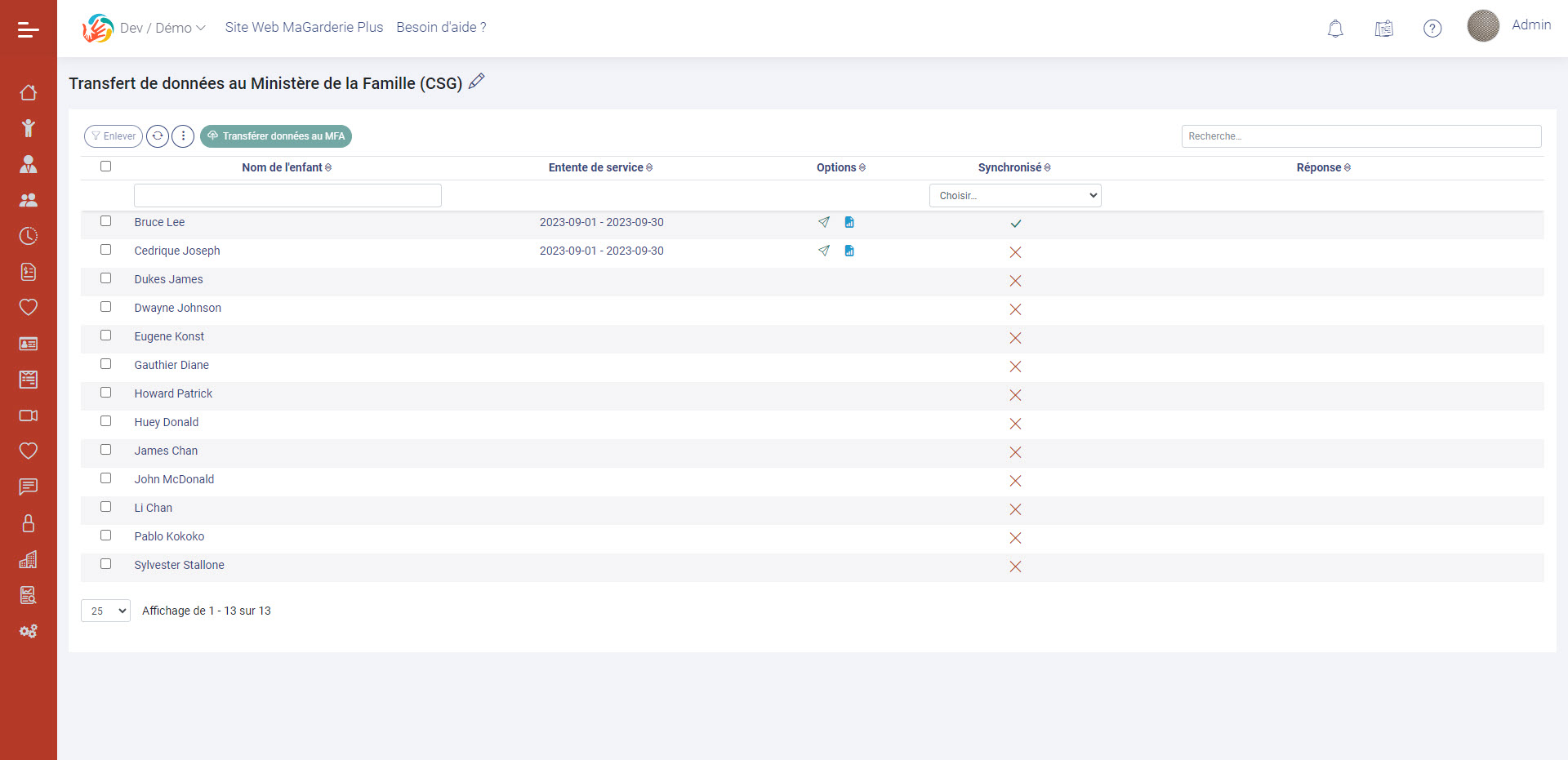The image size is (1568, 760).
Task: Expand the Dev / Démo environment dropdown
Action: pyautogui.click(x=162, y=28)
